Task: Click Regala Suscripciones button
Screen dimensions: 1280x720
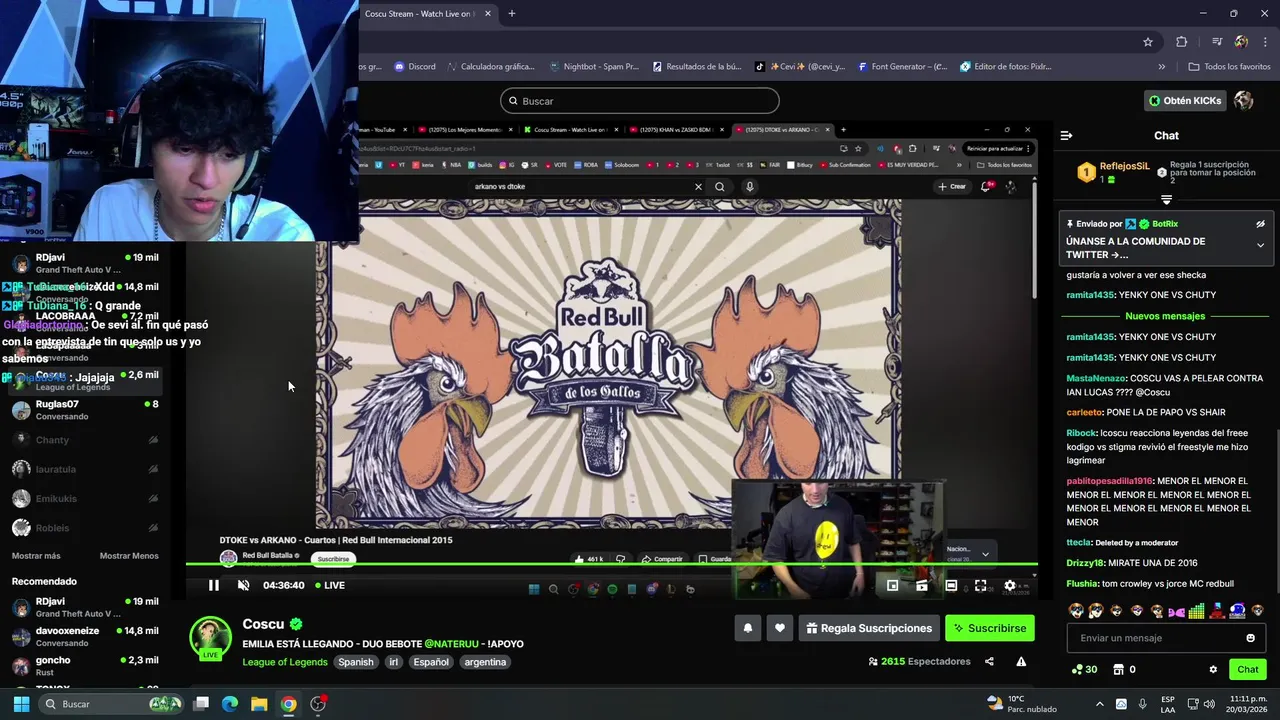Action: coord(868,628)
